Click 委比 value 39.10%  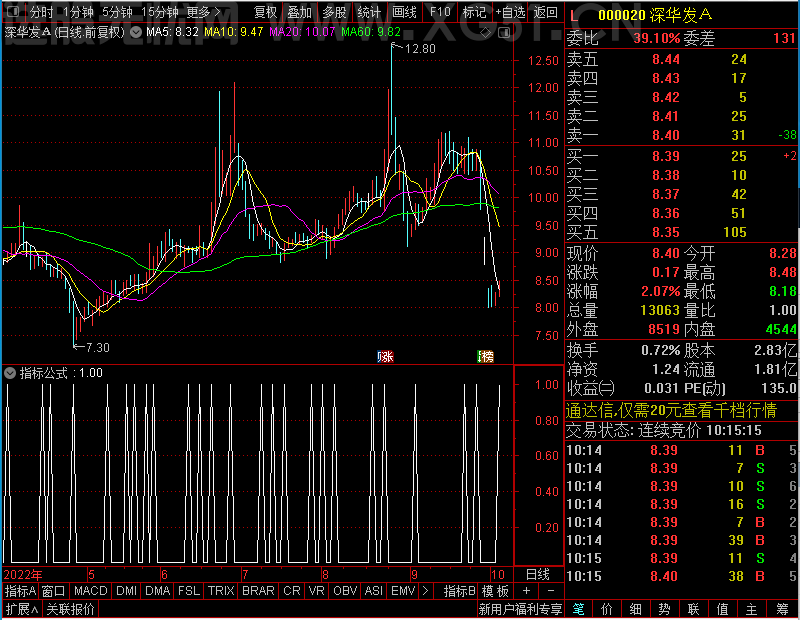(657, 38)
